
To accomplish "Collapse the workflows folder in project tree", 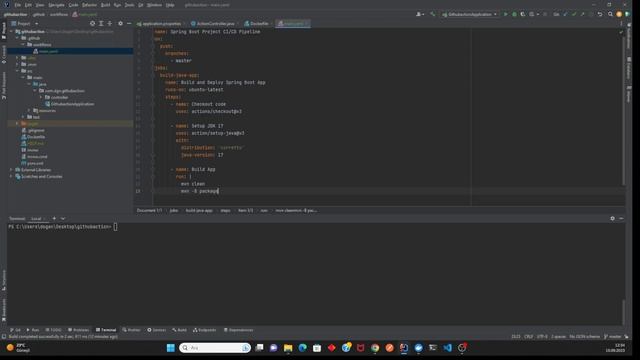I will click(x=23, y=44).
